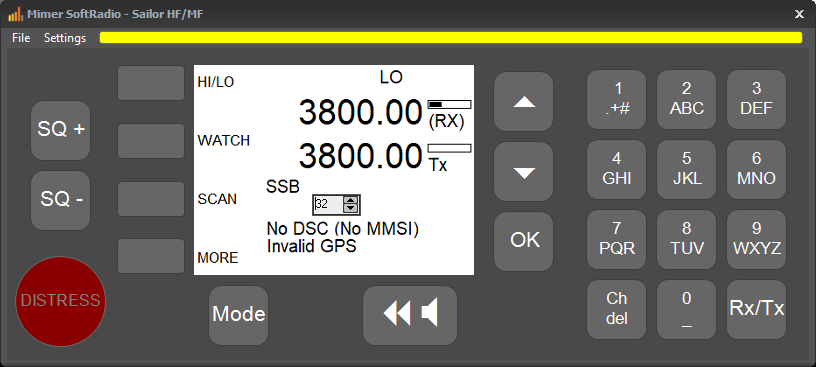Click keypad button 1 .+#

[x=617, y=99]
